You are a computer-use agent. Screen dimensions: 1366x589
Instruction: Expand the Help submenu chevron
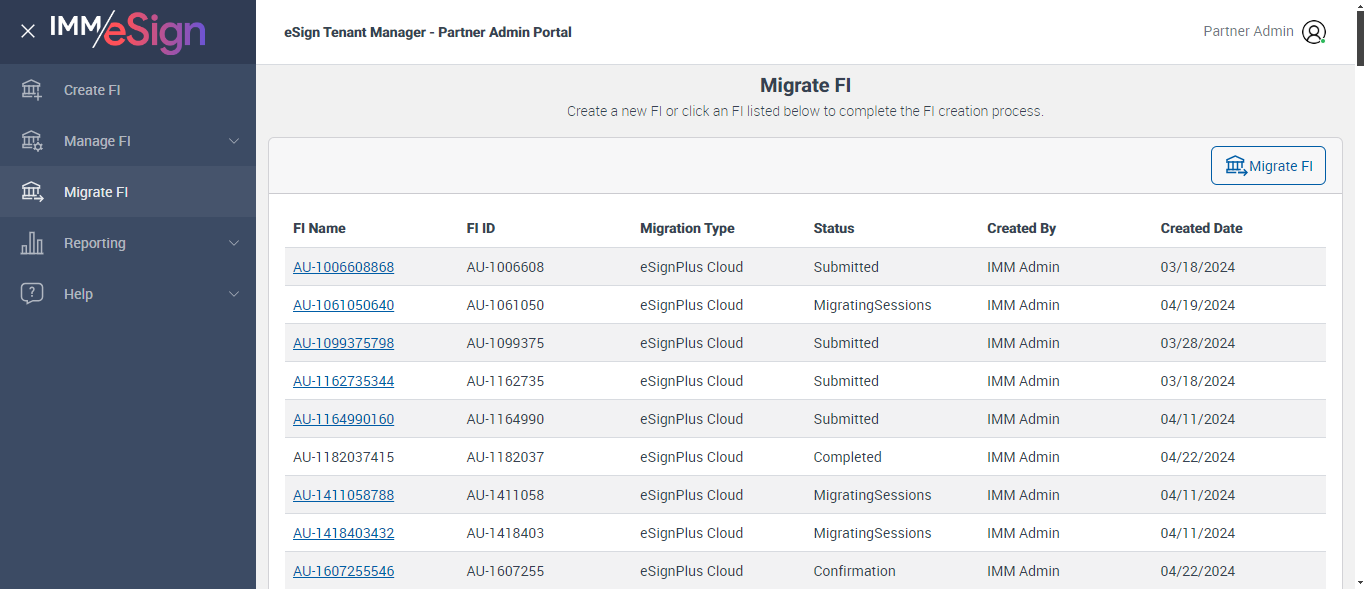(234, 294)
